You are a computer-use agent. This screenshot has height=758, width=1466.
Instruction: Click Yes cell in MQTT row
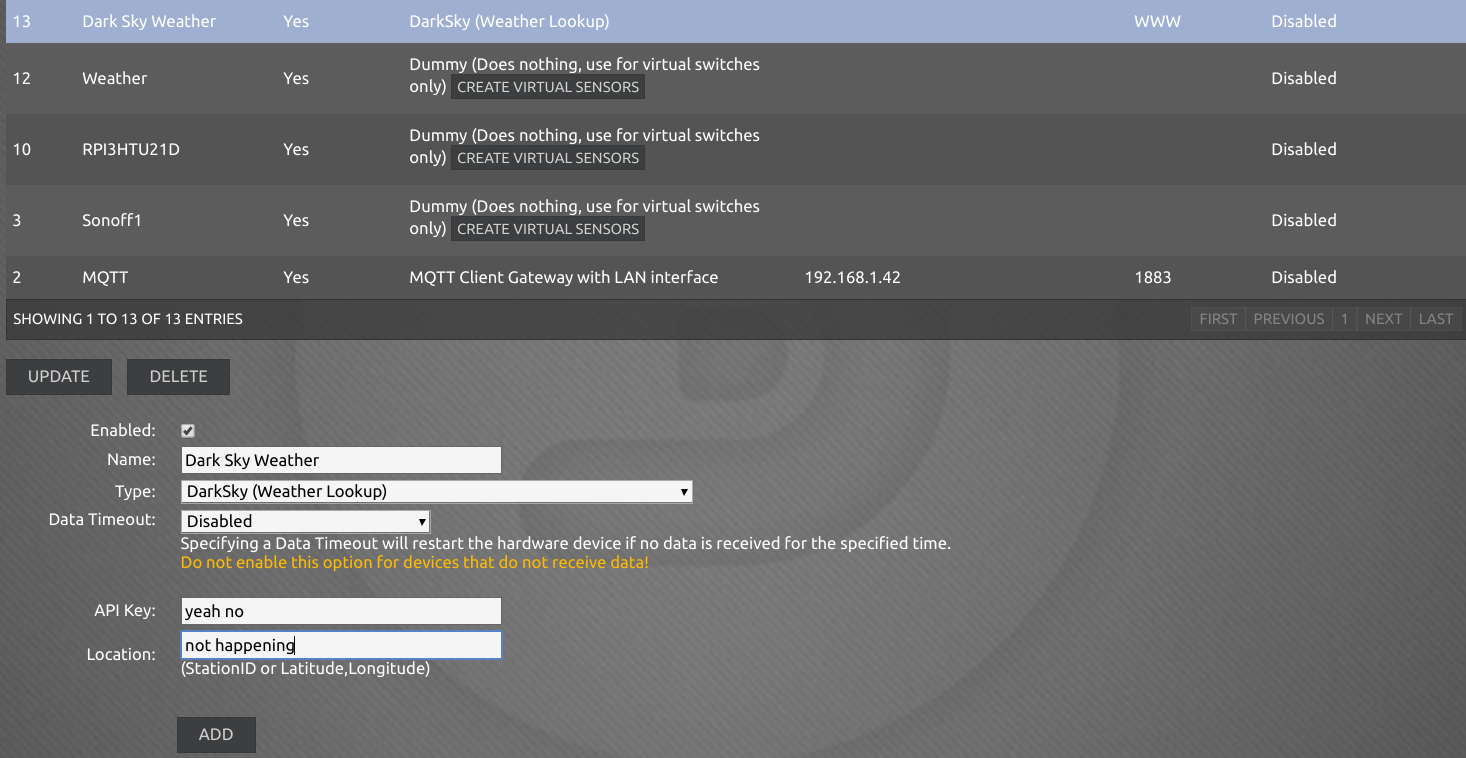[x=296, y=277]
